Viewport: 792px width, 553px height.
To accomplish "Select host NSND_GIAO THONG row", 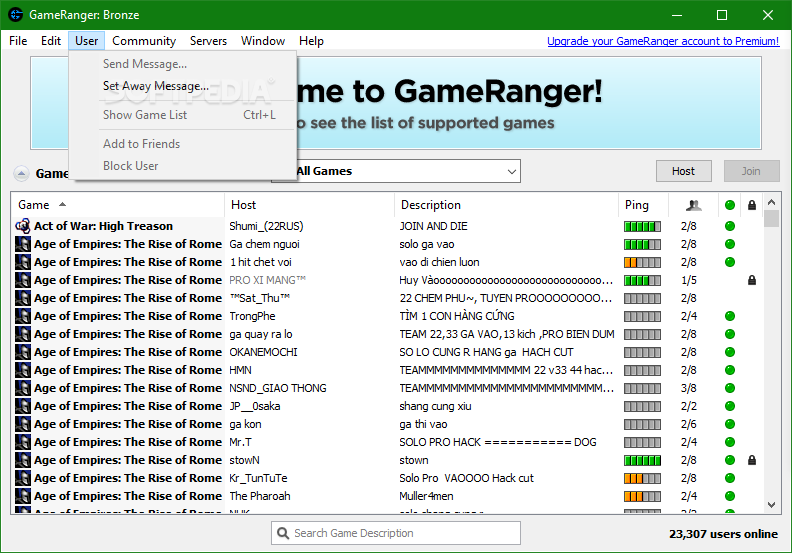I will [x=278, y=388].
